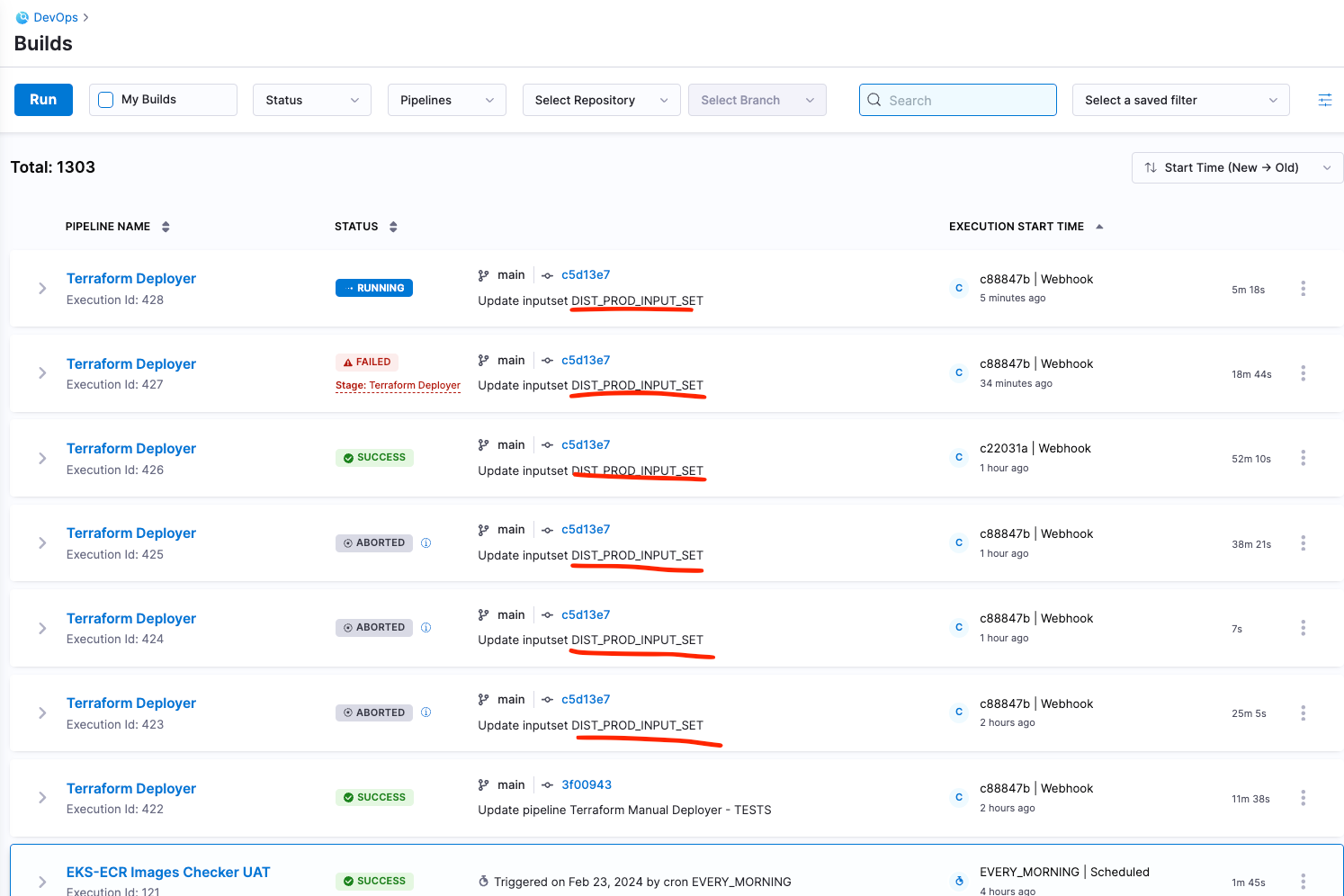1344x896 pixels.
Task: Open Terraform Deployer execution 426 link
Action: tap(131, 448)
